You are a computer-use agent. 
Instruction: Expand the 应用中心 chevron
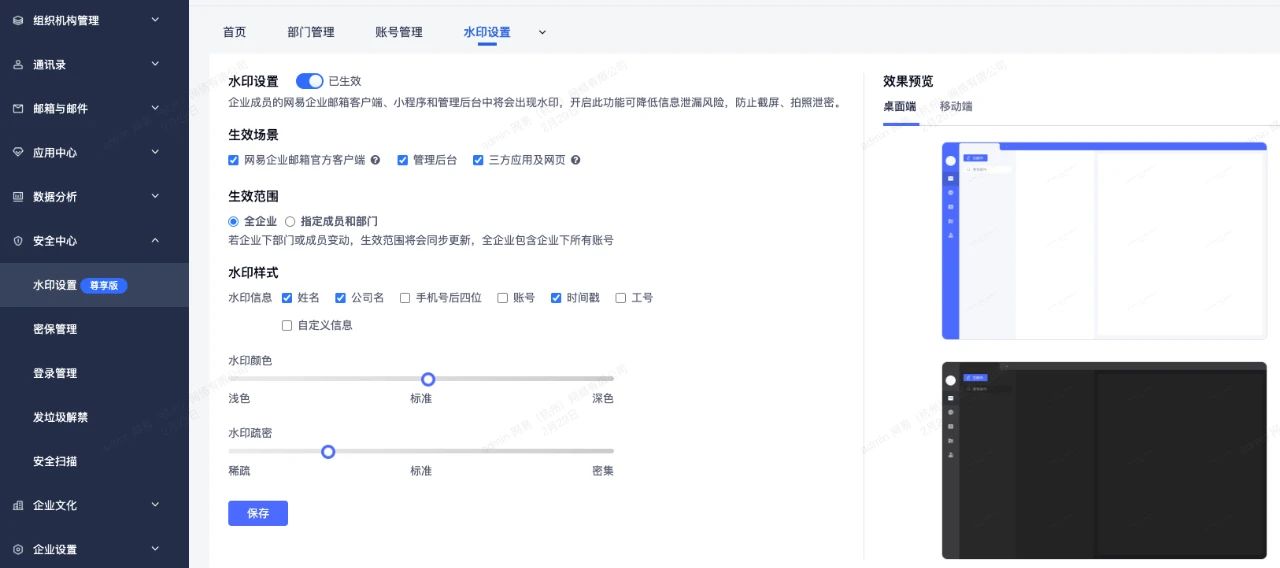[155, 151]
